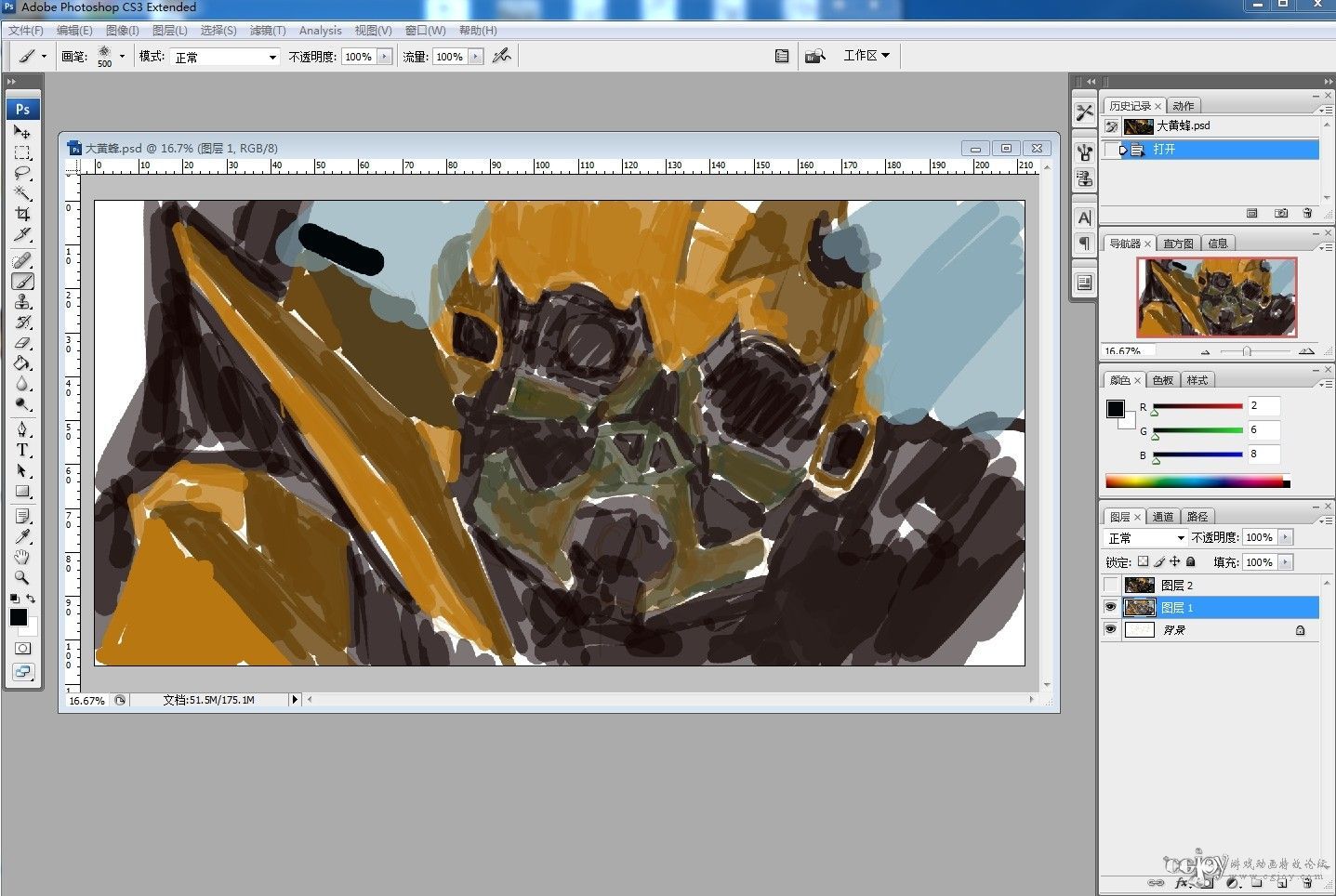Open 流量 slider arrow

476,57
